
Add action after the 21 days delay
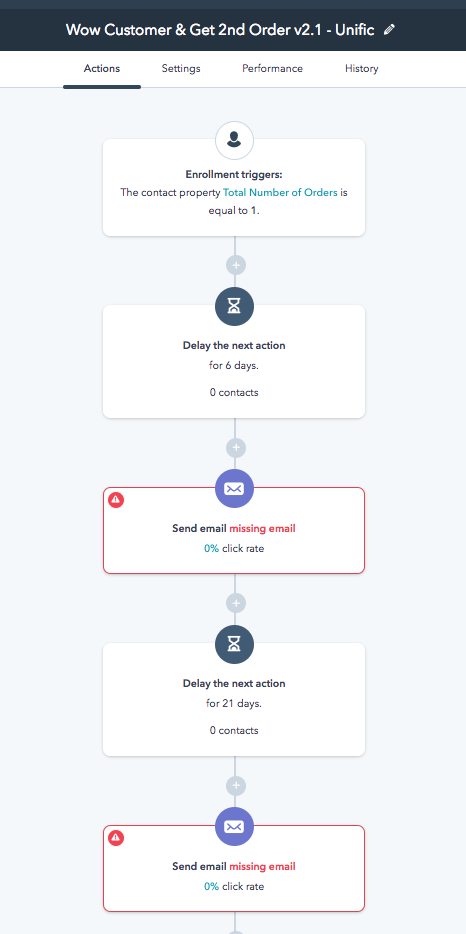[x=236, y=786]
